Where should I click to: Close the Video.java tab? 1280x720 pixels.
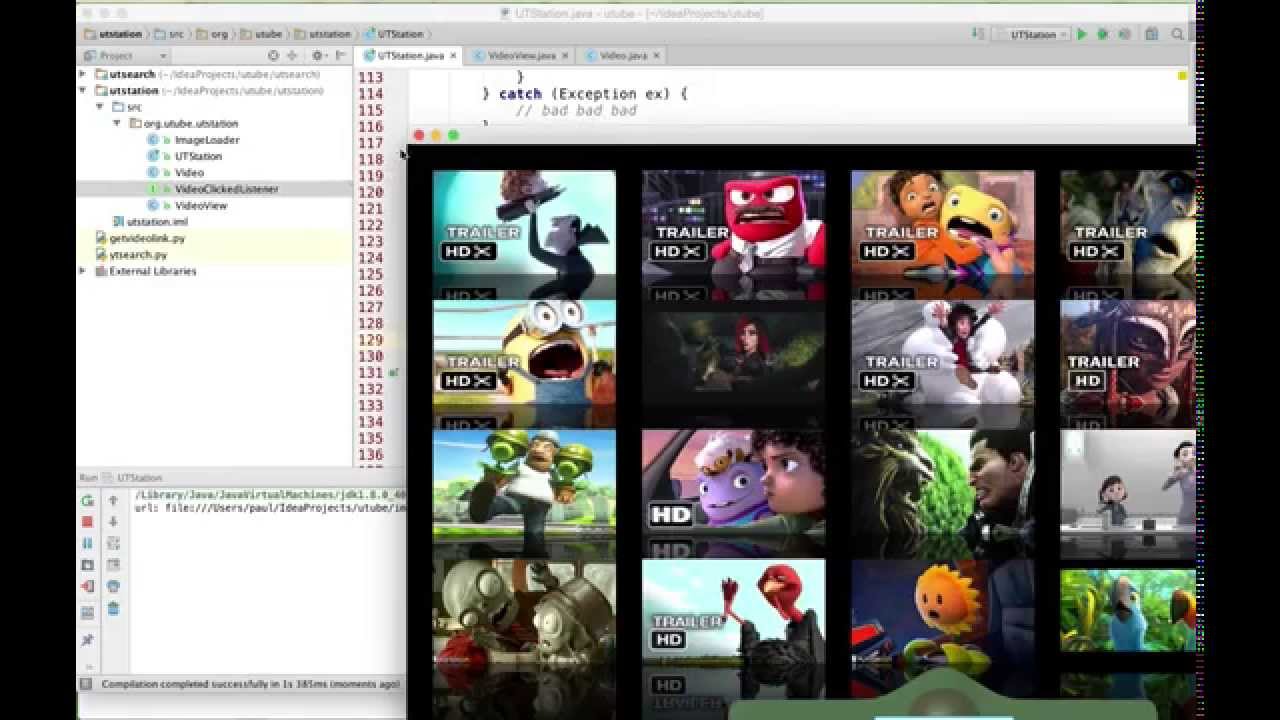click(x=656, y=56)
